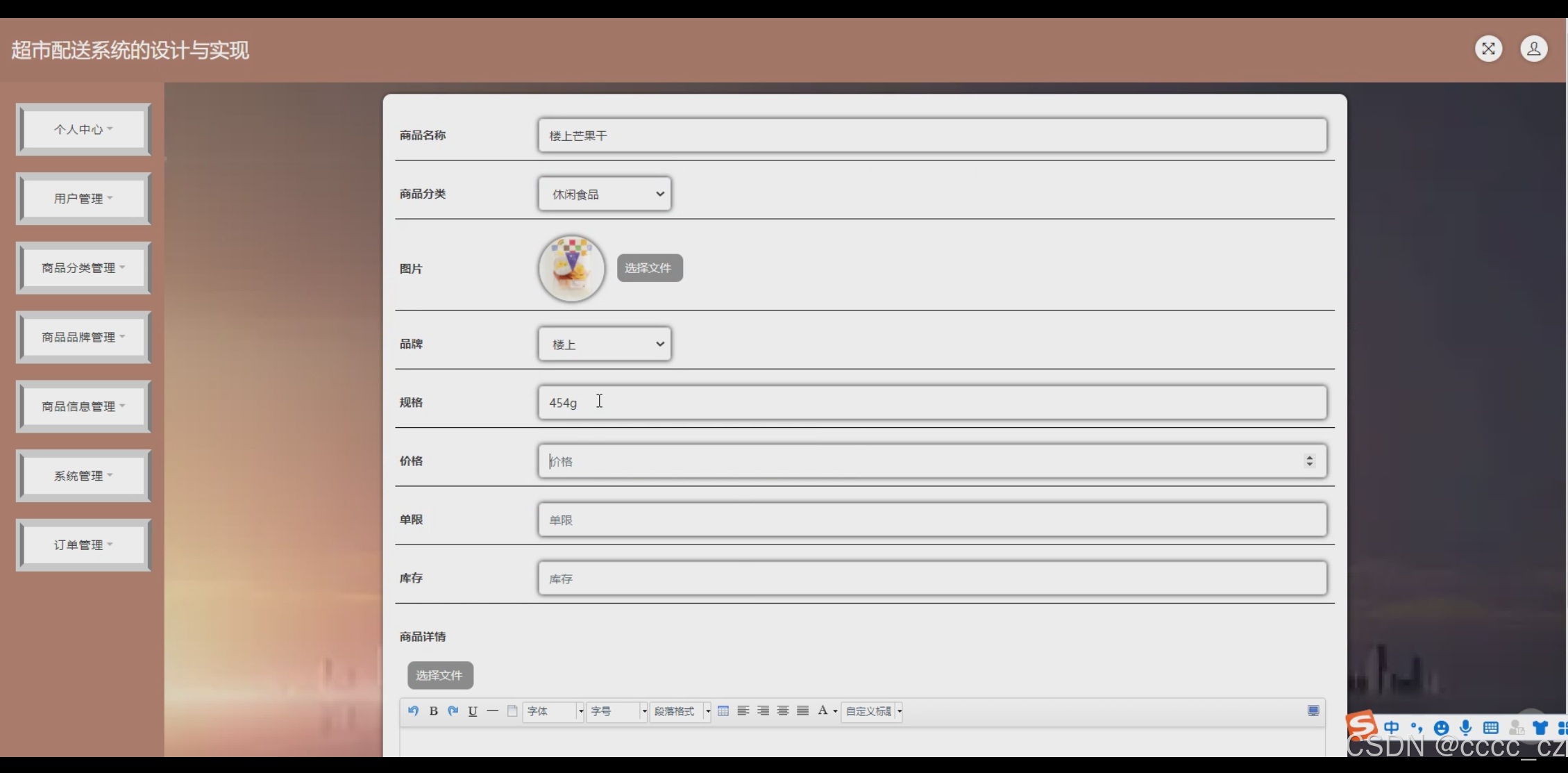Toggle editor fullscreen mode icon
The image size is (1568, 773).
[1313, 710]
